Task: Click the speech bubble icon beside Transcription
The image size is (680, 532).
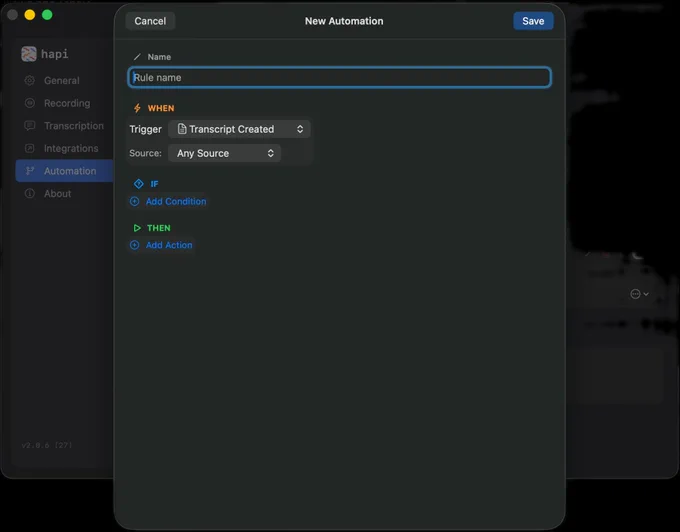Action: 29,126
